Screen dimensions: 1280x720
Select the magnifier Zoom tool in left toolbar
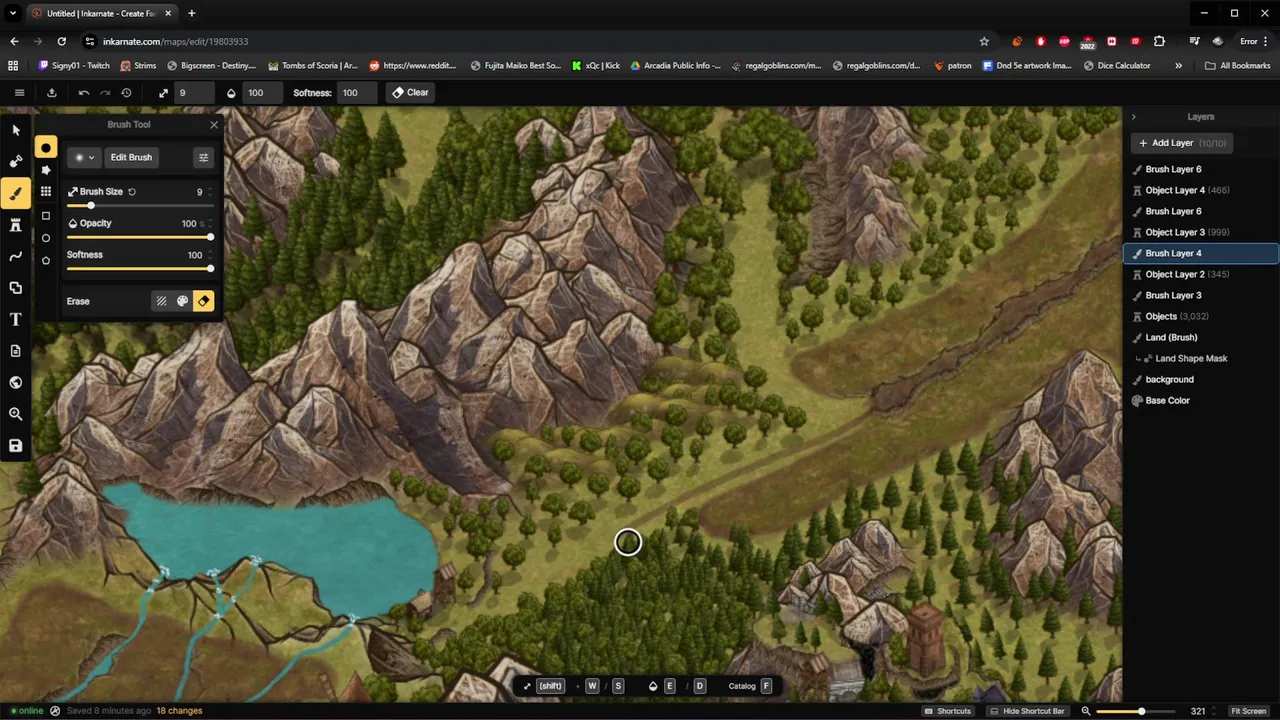[15, 414]
